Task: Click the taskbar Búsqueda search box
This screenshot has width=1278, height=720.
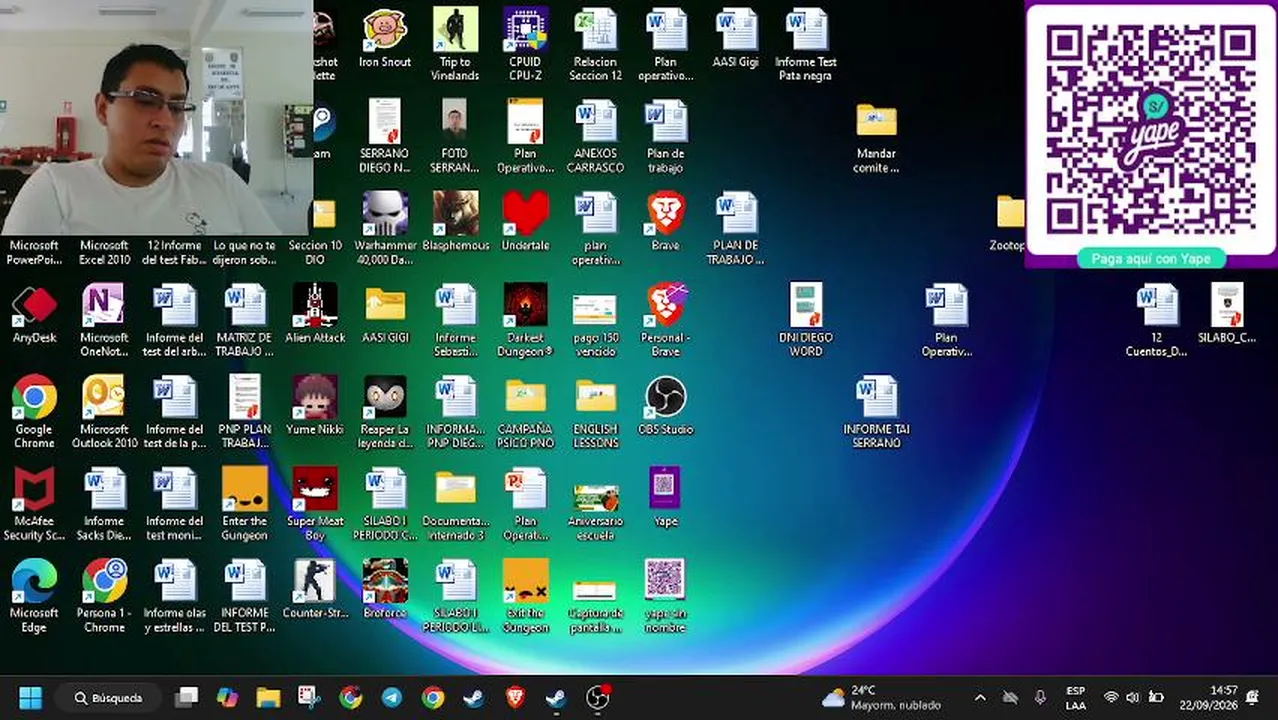Action: coord(108,697)
